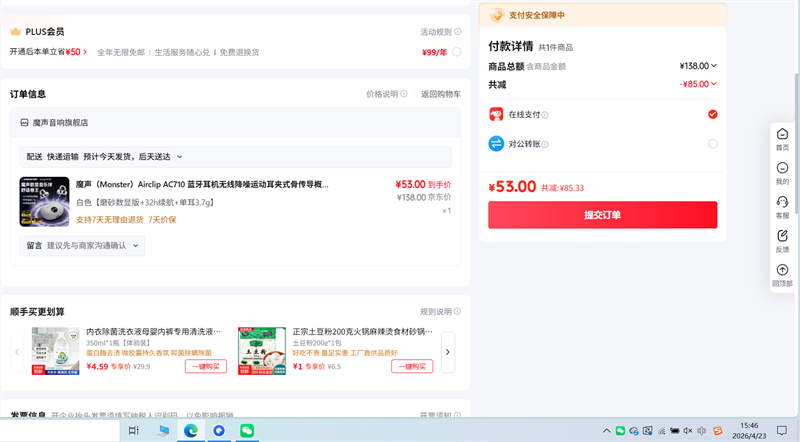Click the 支付安全保障中 shield icon
The width and height of the screenshot is (800, 442).
pyautogui.click(x=497, y=15)
